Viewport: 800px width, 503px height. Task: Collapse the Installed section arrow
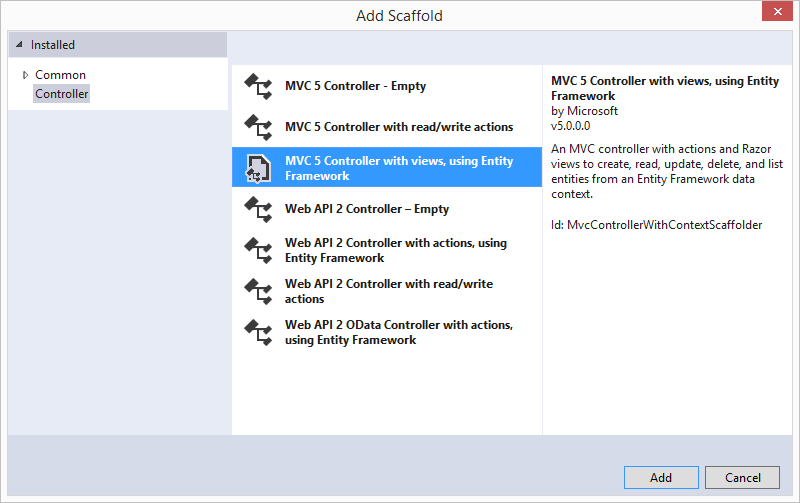pyautogui.click(x=19, y=44)
